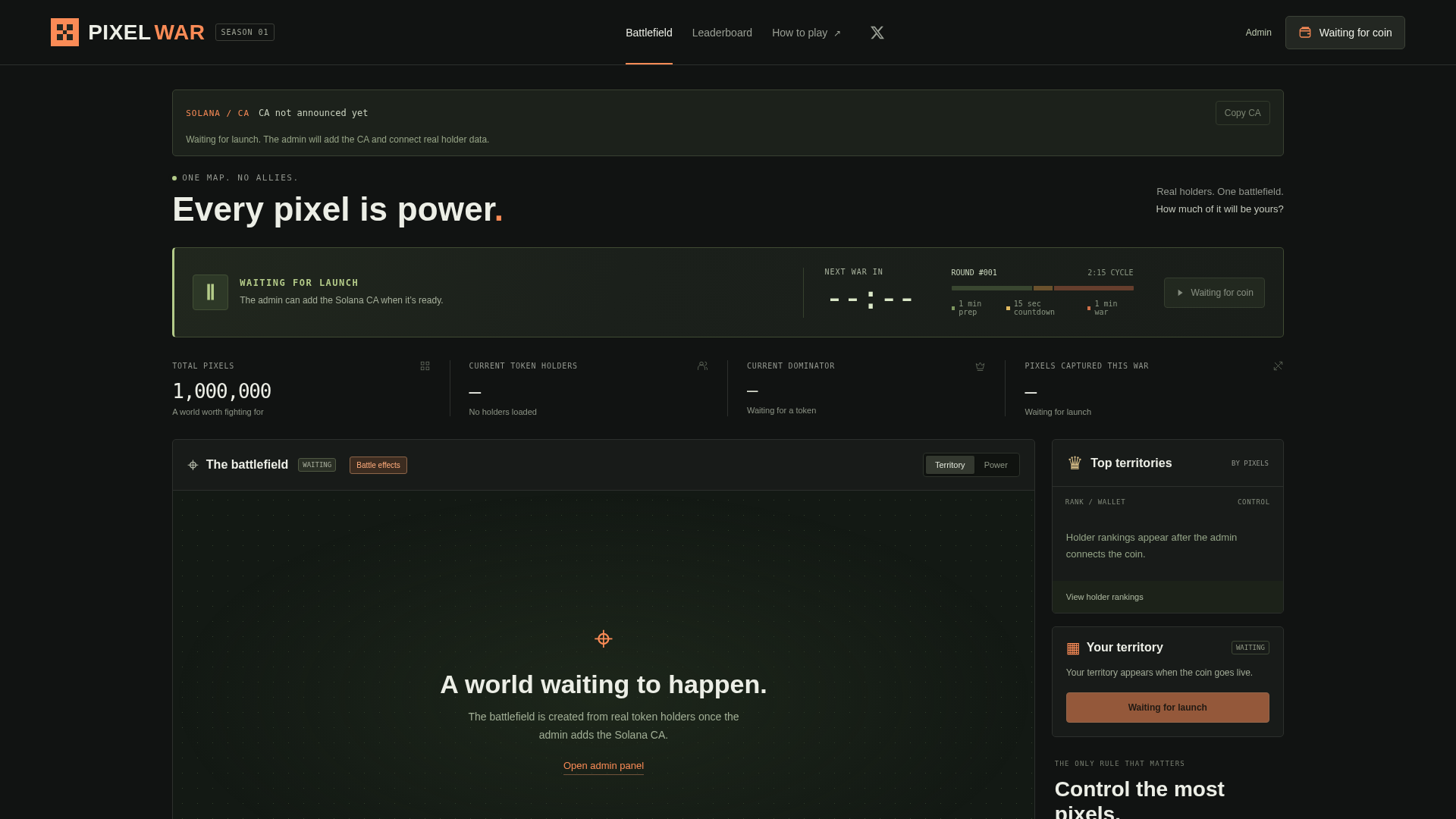The height and width of the screenshot is (819, 1456).
Task: Click the grid icon beside Total Pixels
Action: pos(425,366)
